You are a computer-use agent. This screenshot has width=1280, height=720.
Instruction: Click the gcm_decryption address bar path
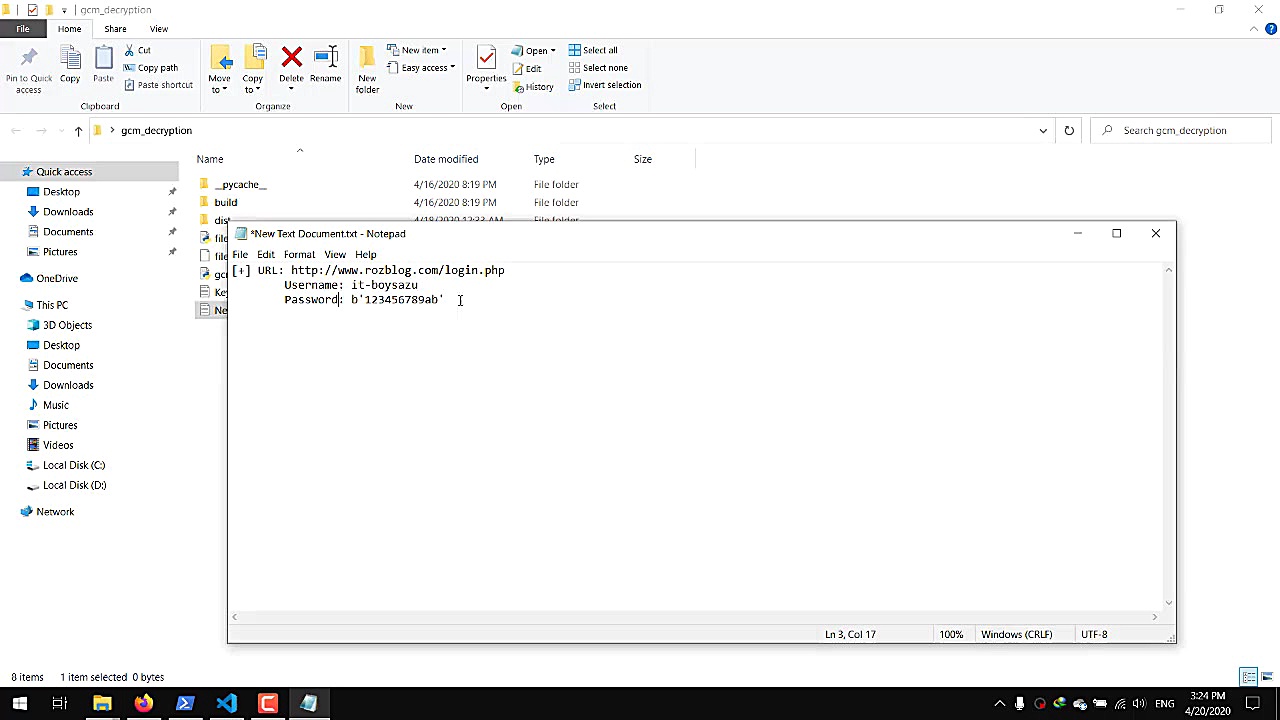pos(156,131)
